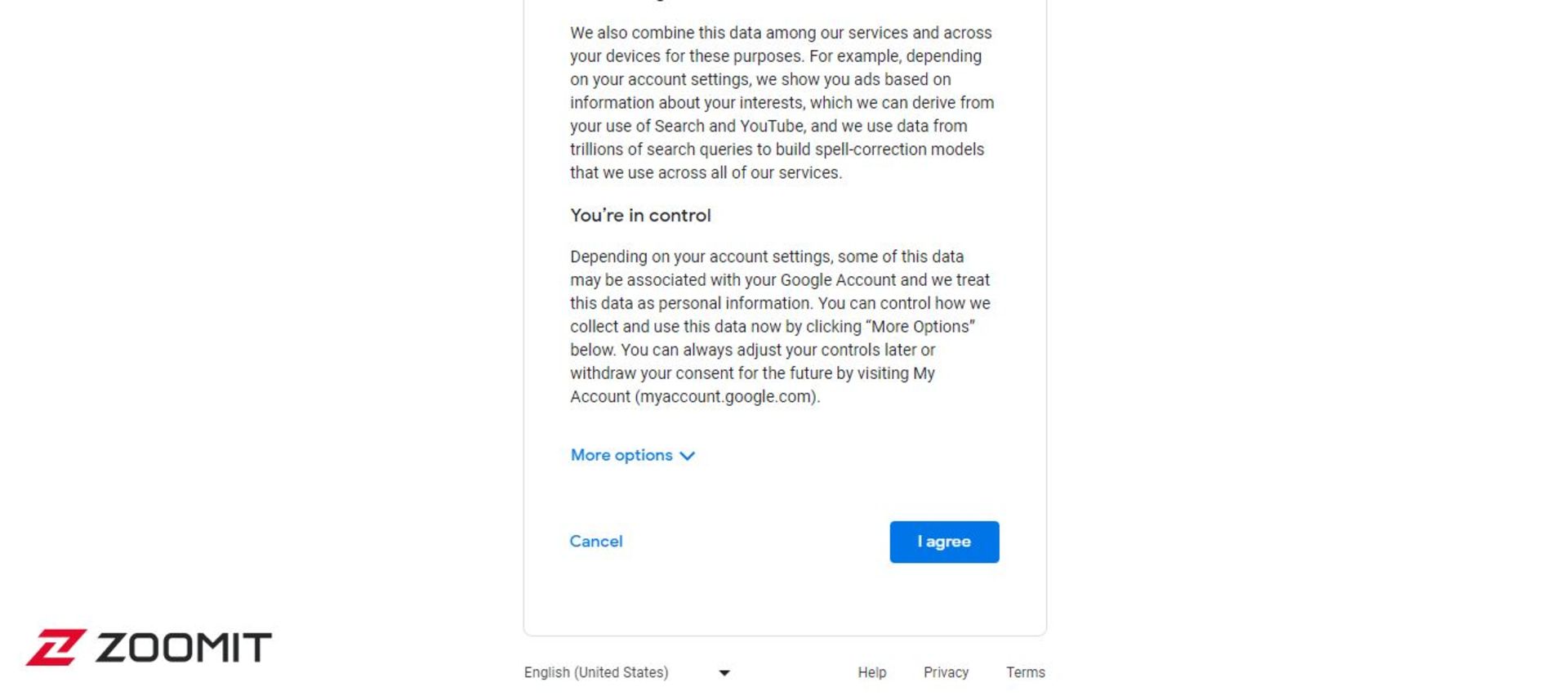Click the You're in control heading
The height and width of the screenshot is (696, 1568).
[x=640, y=216]
